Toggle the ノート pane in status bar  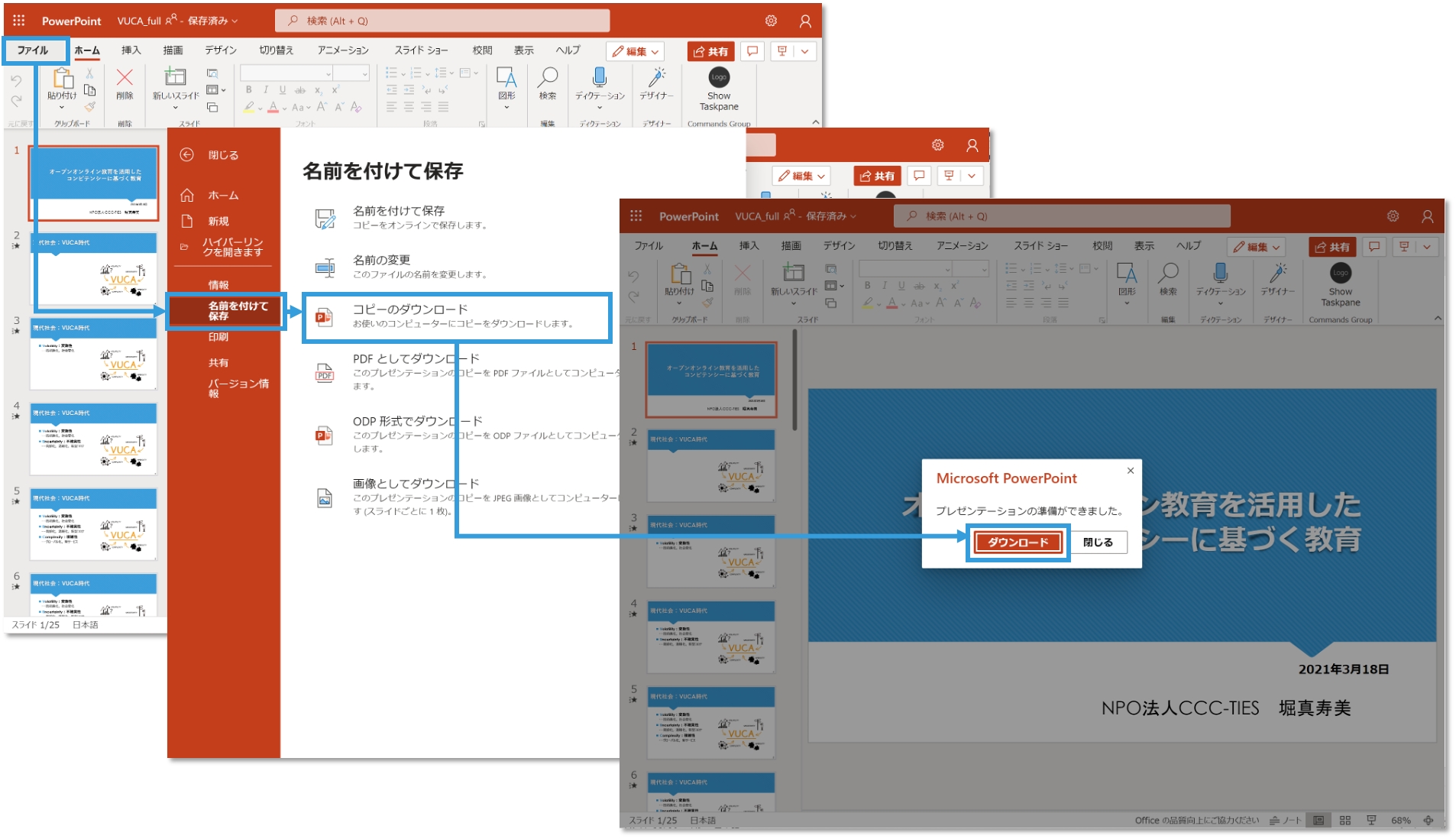[x=1285, y=820]
